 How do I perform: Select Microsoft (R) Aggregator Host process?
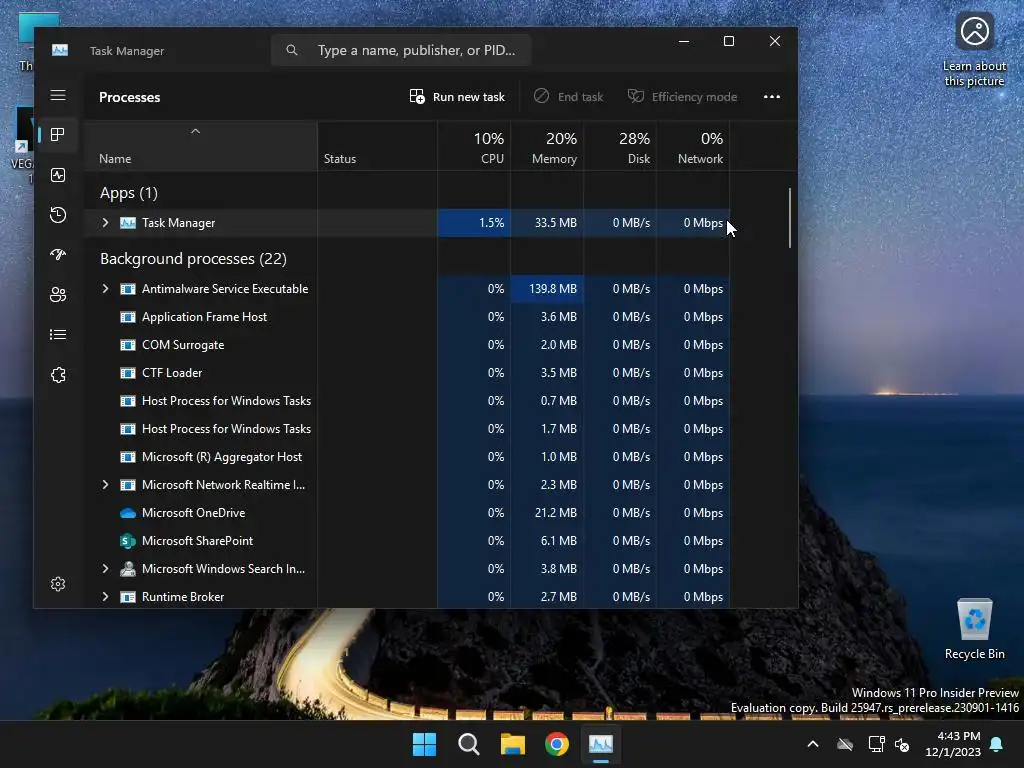407,457
